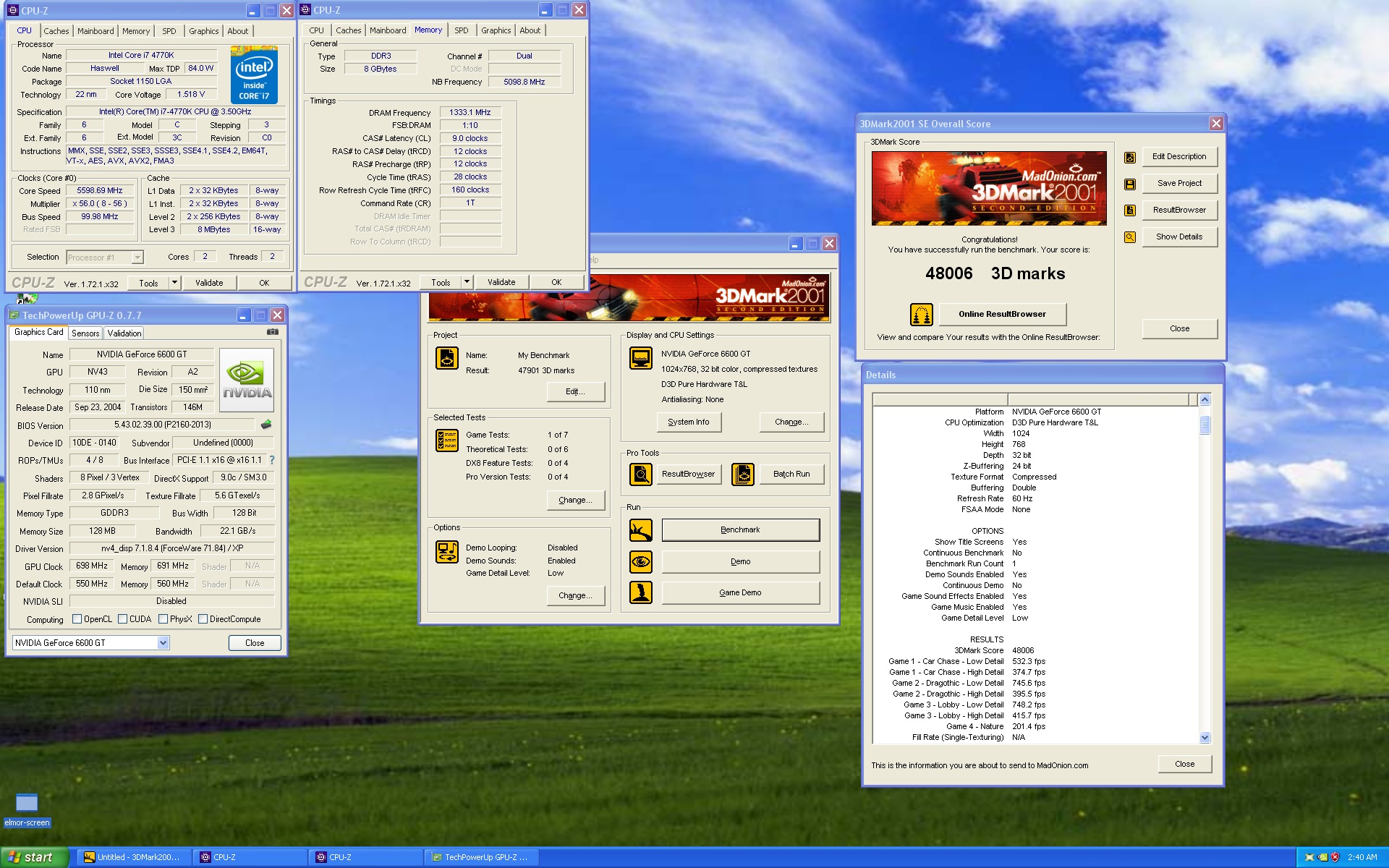Viewport: 1389px width, 868px height.
Task: Click the ResultBrowser icon in Overall Score window
Action: click(x=1129, y=210)
